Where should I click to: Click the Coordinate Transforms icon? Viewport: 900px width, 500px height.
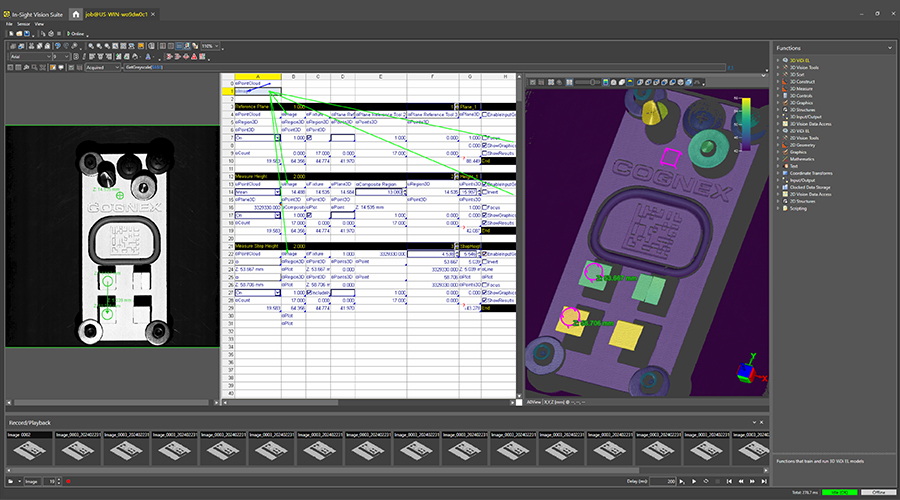[786, 173]
